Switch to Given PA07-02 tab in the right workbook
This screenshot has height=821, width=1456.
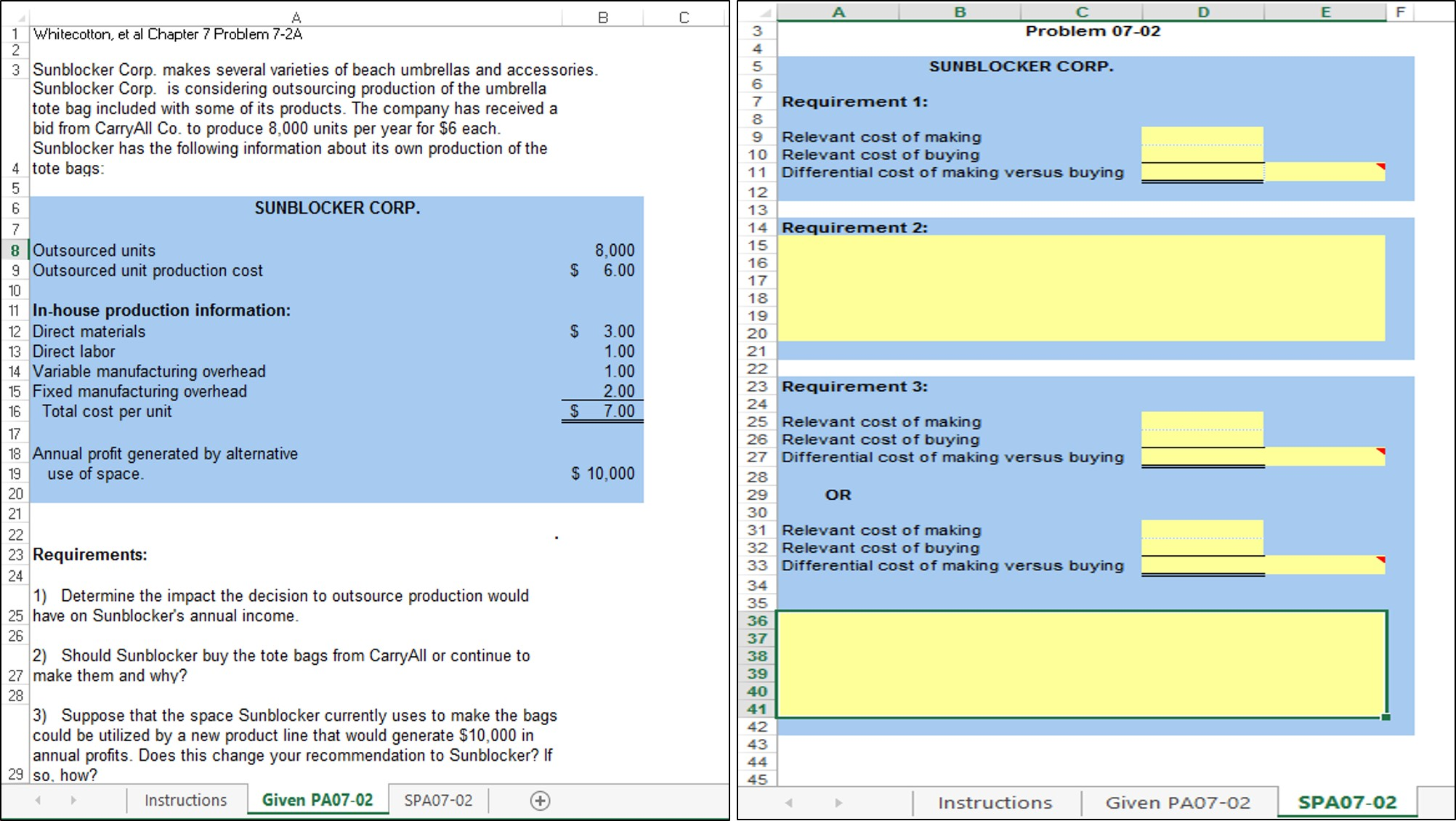pos(1178,803)
